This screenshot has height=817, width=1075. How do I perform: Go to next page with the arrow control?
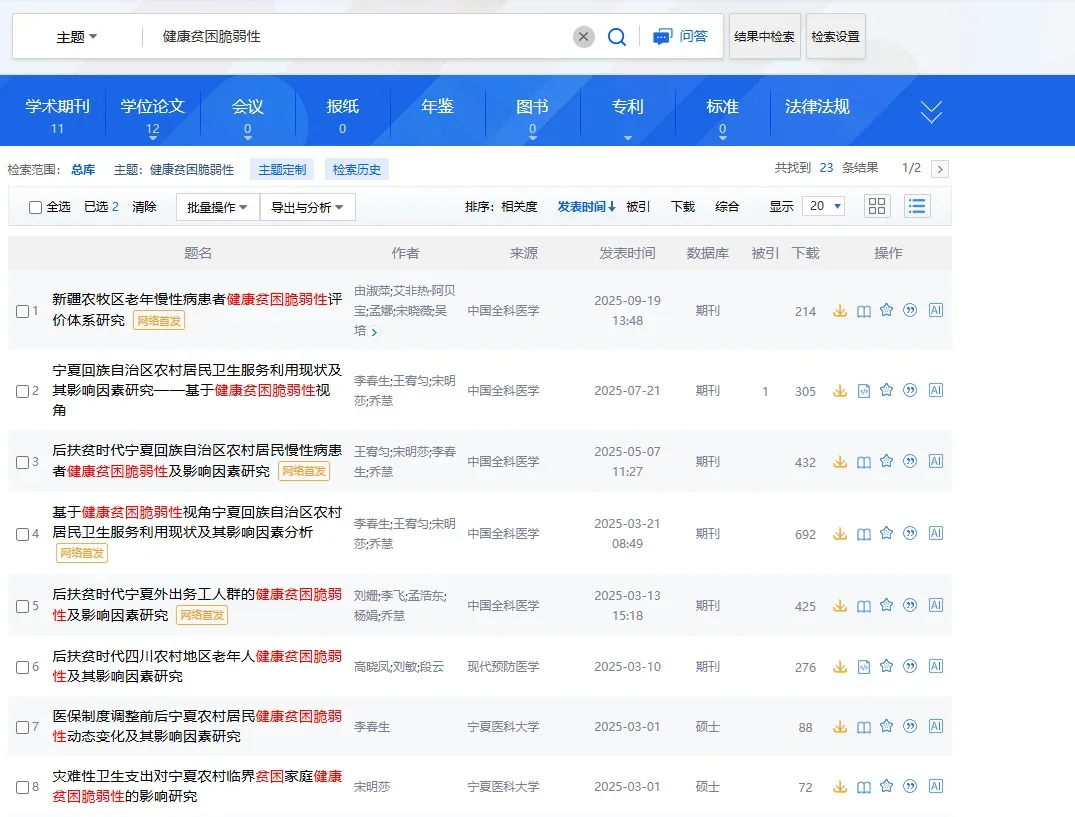[938, 169]
